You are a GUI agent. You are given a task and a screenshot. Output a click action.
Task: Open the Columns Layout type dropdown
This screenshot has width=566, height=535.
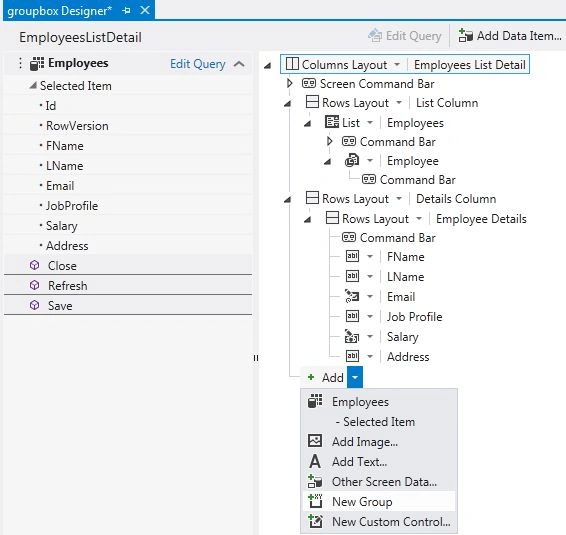[x=397, y=65]
